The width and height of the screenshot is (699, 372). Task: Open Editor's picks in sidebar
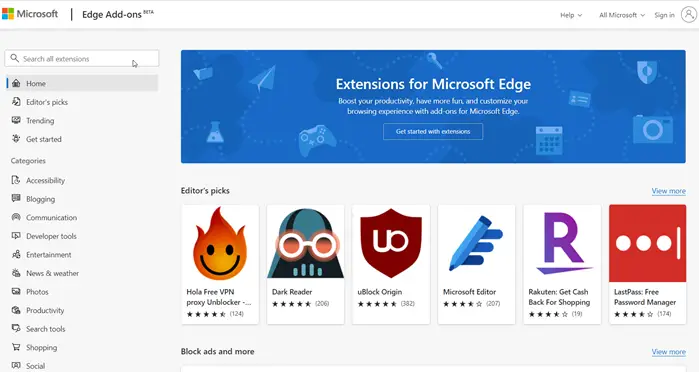pos(47,102)
